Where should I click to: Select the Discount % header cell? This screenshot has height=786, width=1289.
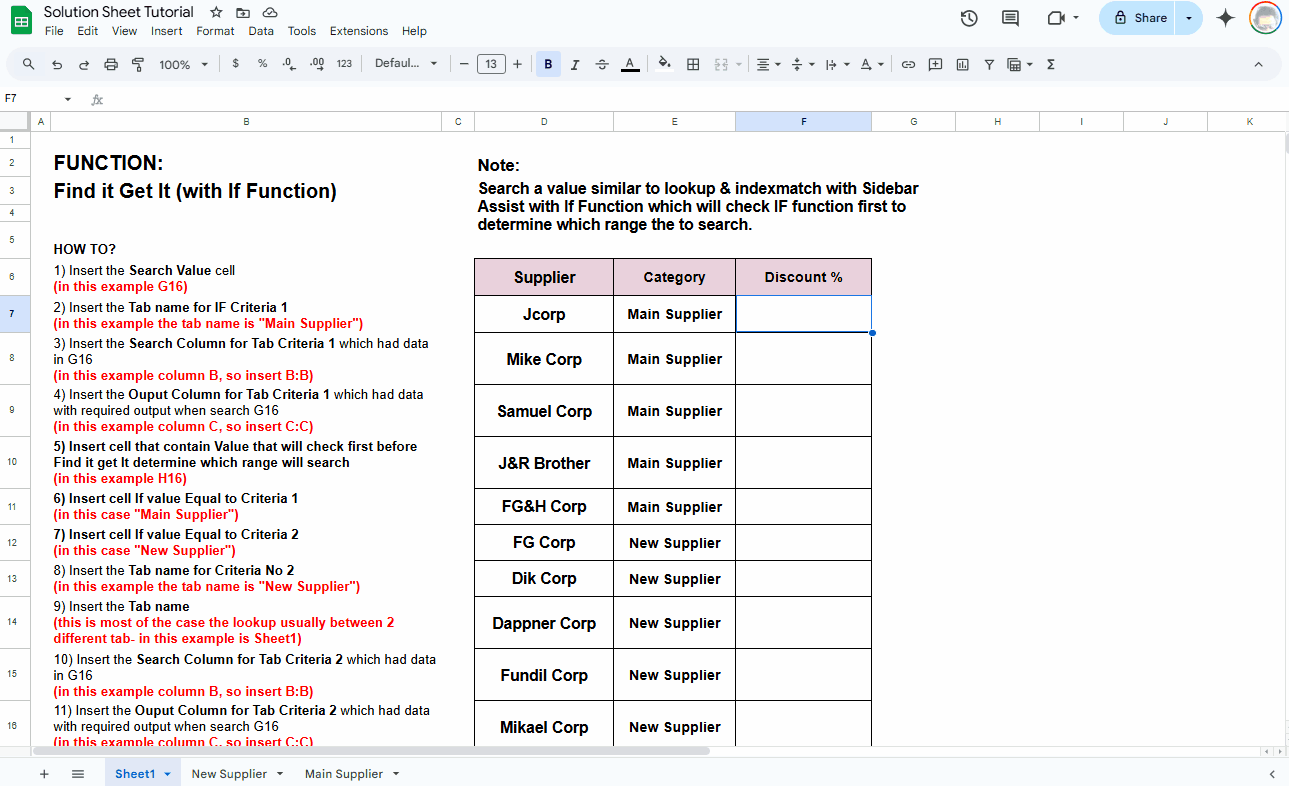point(803,277)
